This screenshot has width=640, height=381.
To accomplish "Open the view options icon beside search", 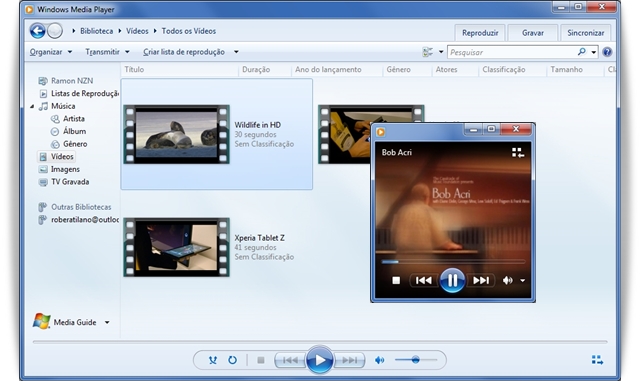I will coord(428,52).
